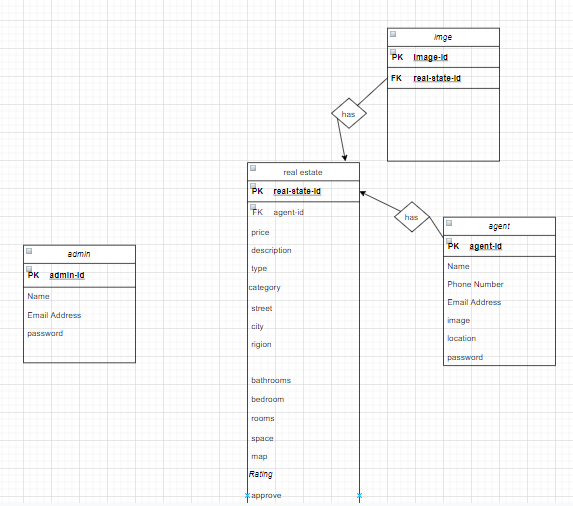Click the FK label in Imge table

(396, 78)
